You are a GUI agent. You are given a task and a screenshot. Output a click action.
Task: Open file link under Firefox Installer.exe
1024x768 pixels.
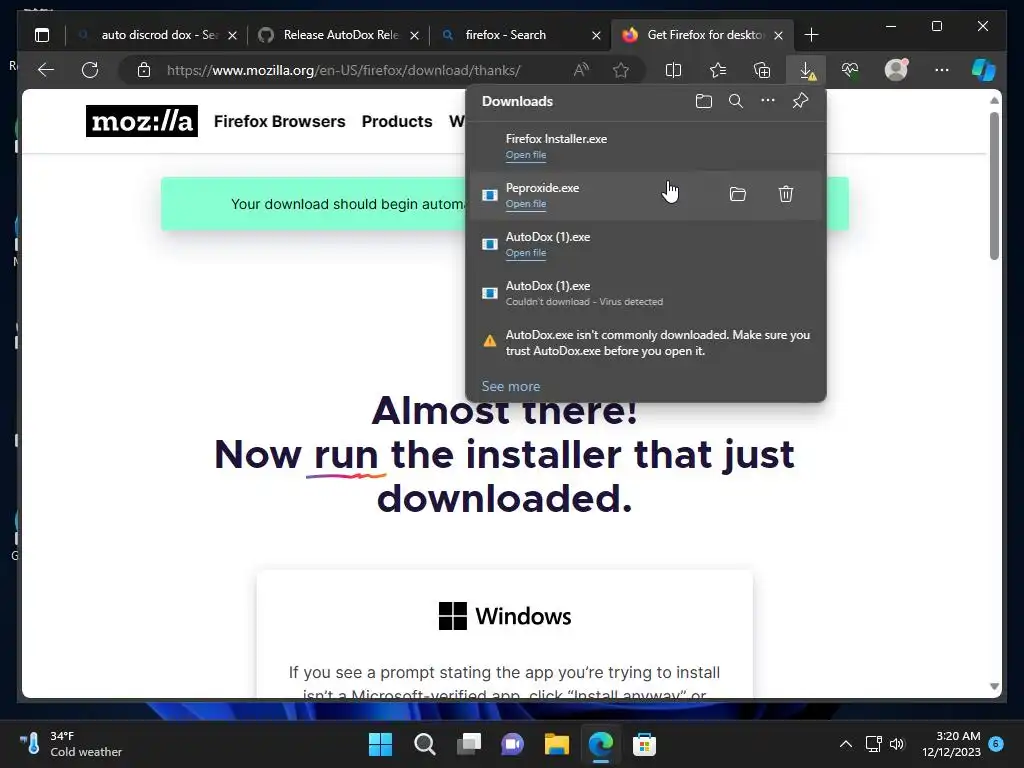pos(526,155)
